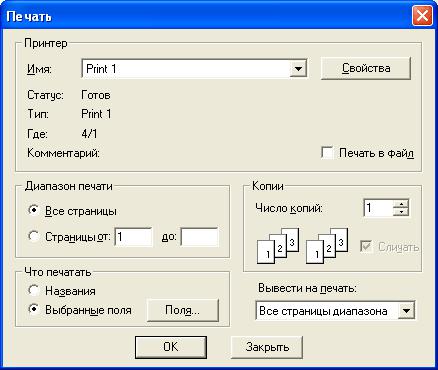Select the Страницы от radio button
Viewport: 438px width, 370px height.
34,236
